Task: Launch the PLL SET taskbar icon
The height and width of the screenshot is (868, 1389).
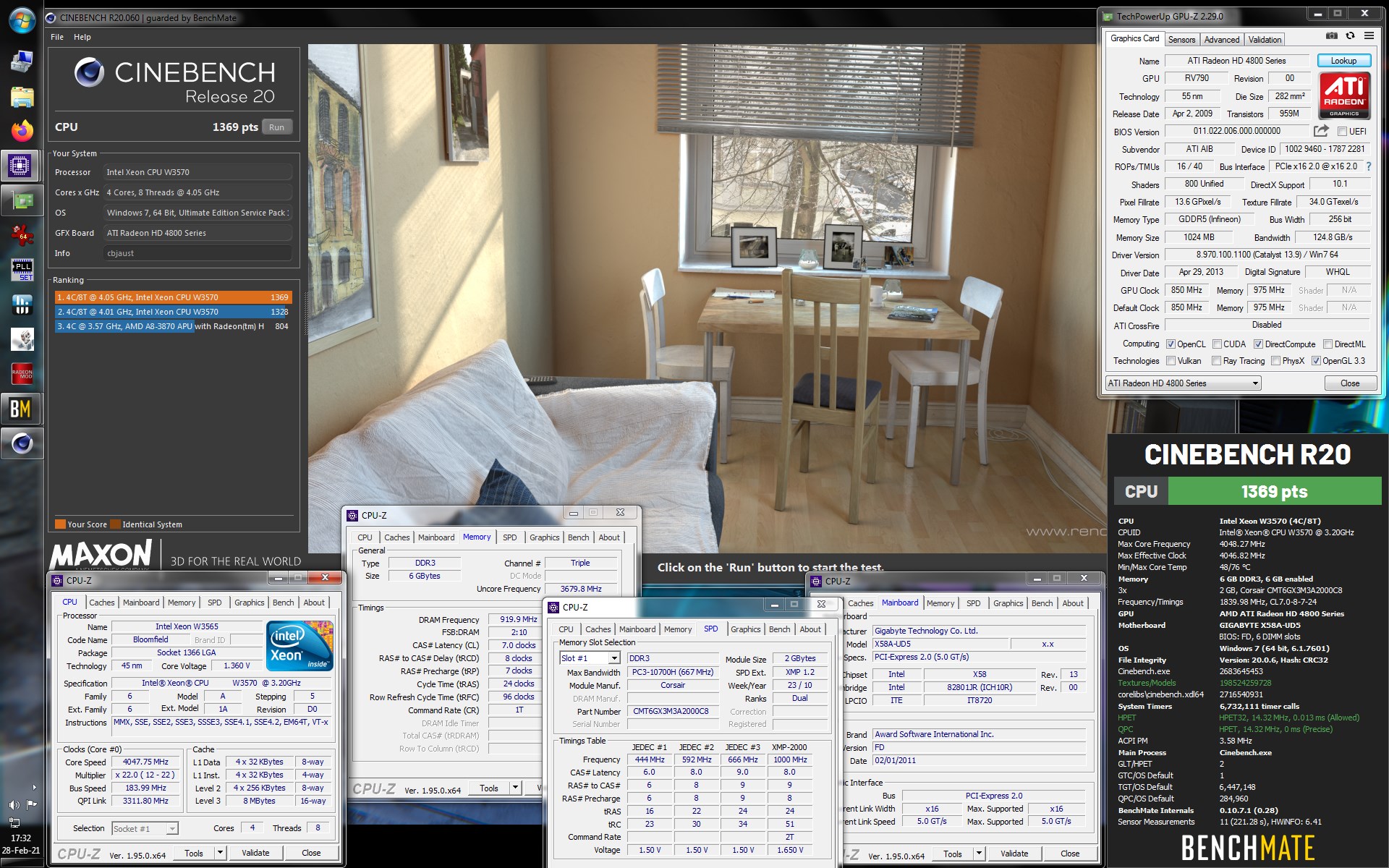Action: [22, 270]
